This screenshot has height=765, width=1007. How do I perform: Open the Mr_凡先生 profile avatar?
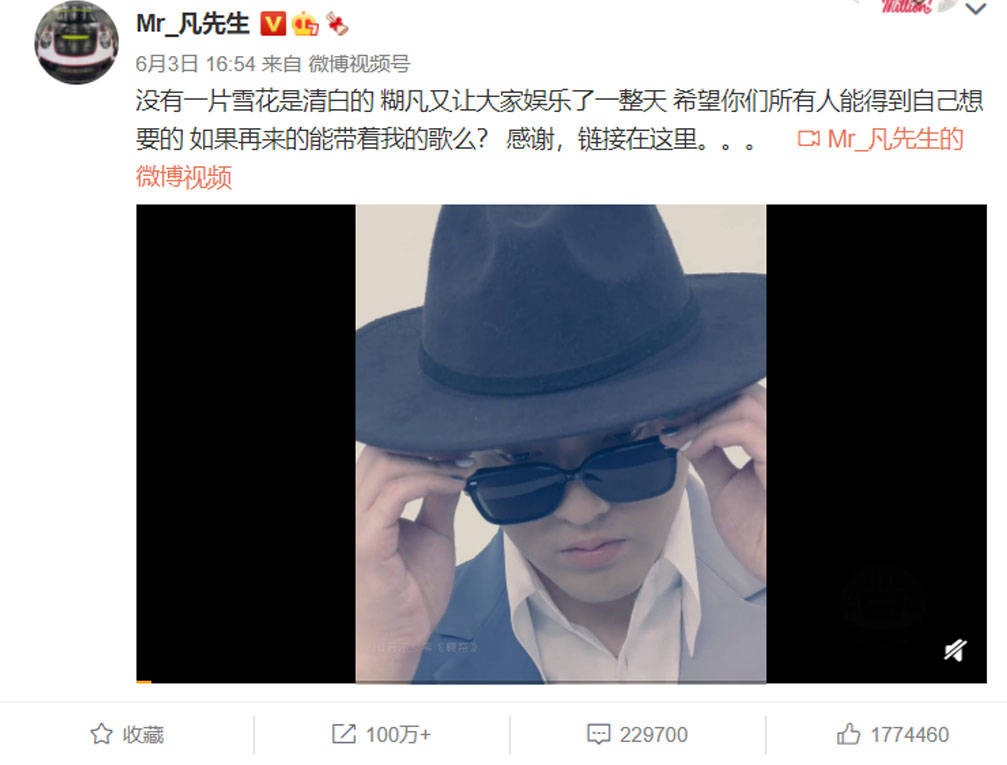[x=76, y=42]
